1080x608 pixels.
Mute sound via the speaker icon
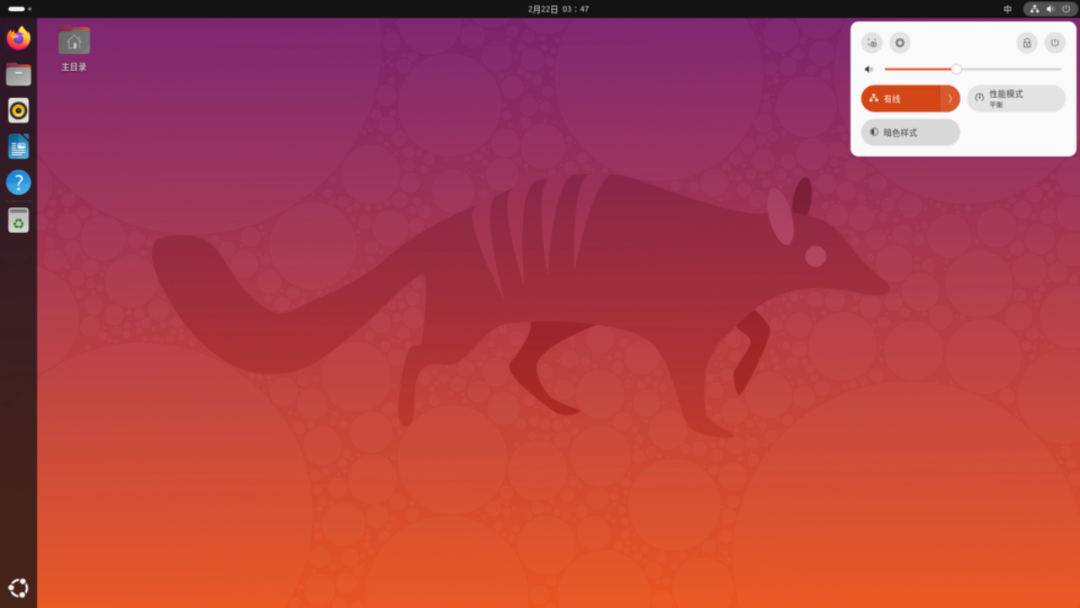(x=869, y=69)
